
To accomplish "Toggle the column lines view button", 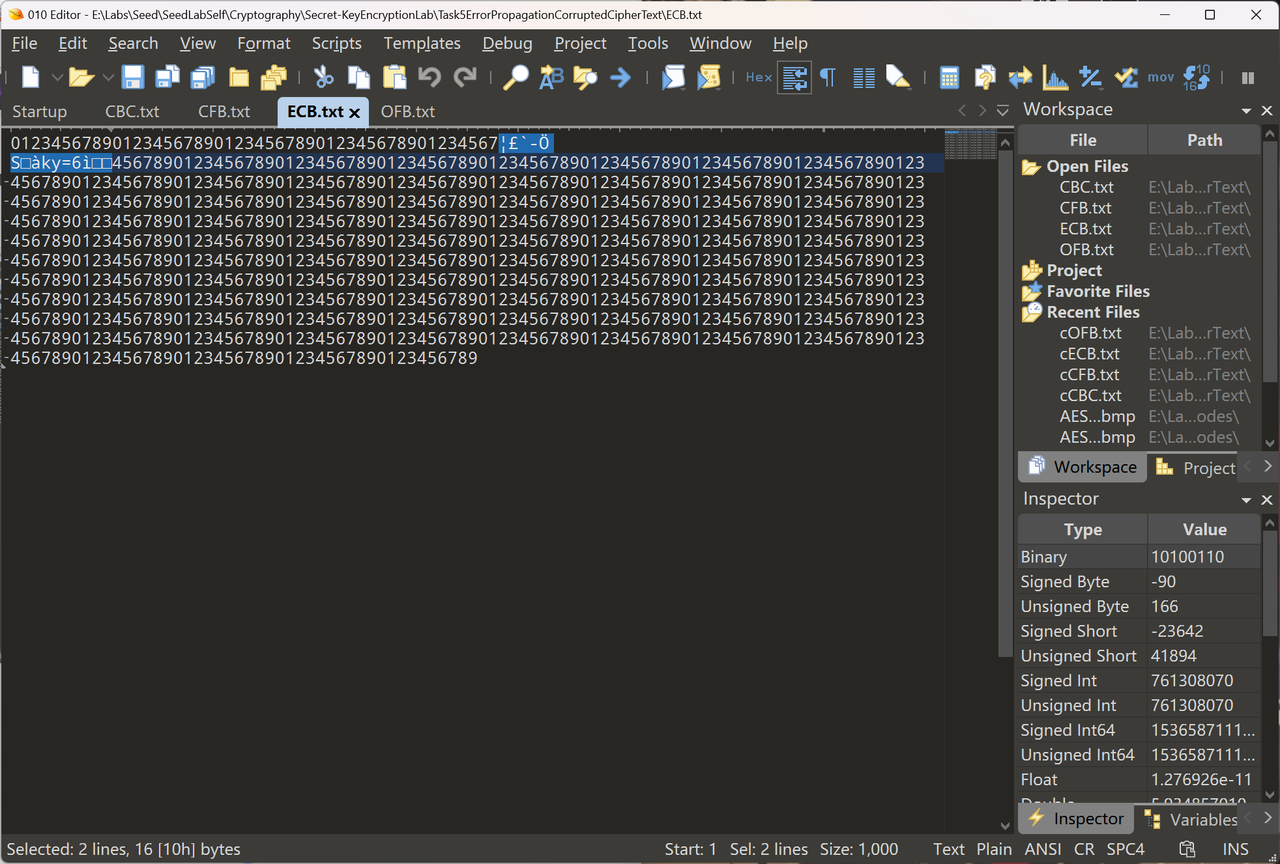I will (x=864, y=77).
